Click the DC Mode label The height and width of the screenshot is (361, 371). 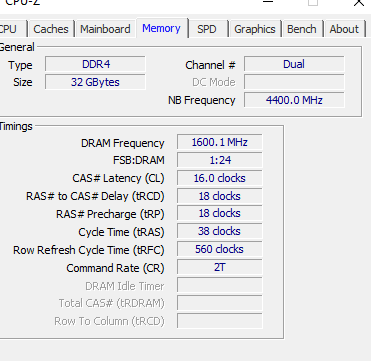(x=214, y=82)
